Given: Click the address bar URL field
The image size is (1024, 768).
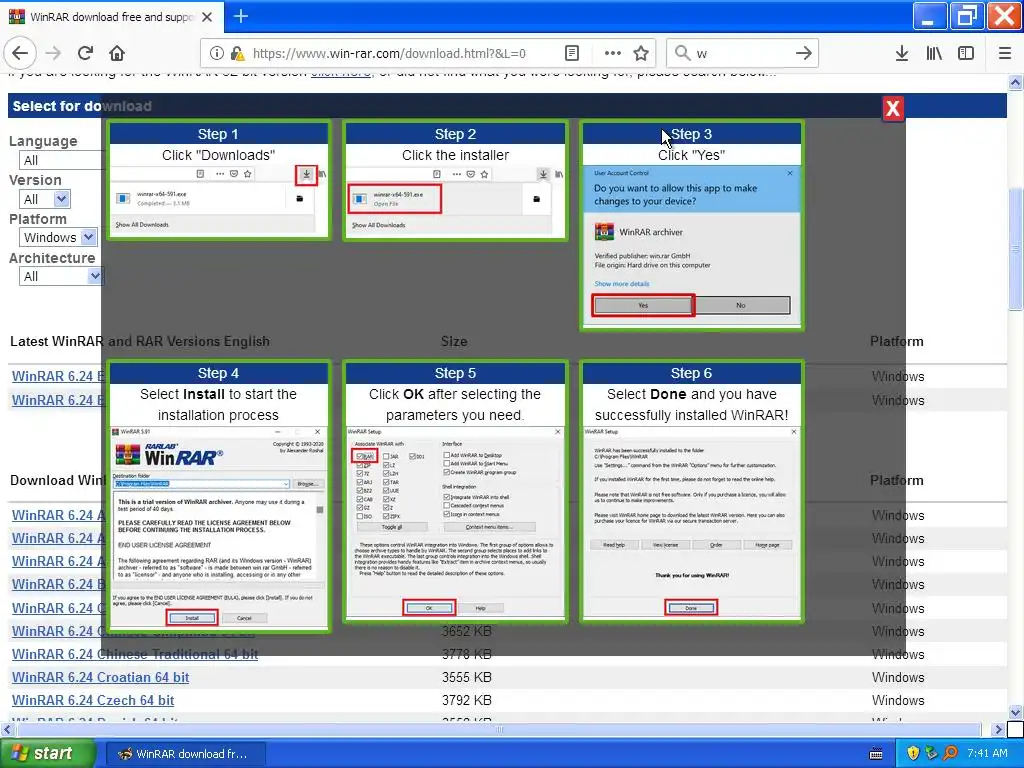Looking at the screenshot, I should (389, 54).
